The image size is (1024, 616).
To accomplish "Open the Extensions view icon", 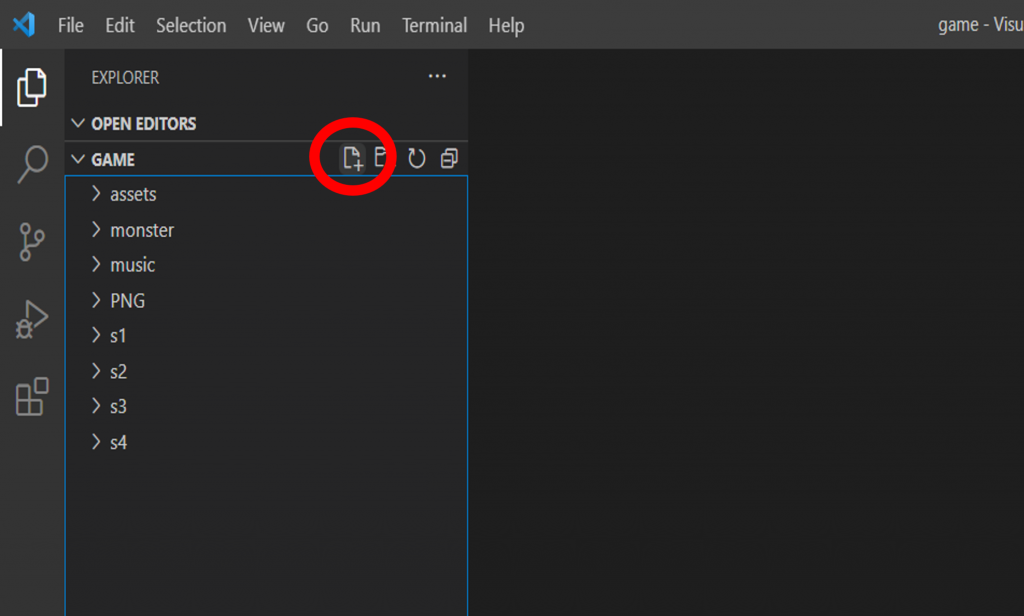I will click(32, 397).
